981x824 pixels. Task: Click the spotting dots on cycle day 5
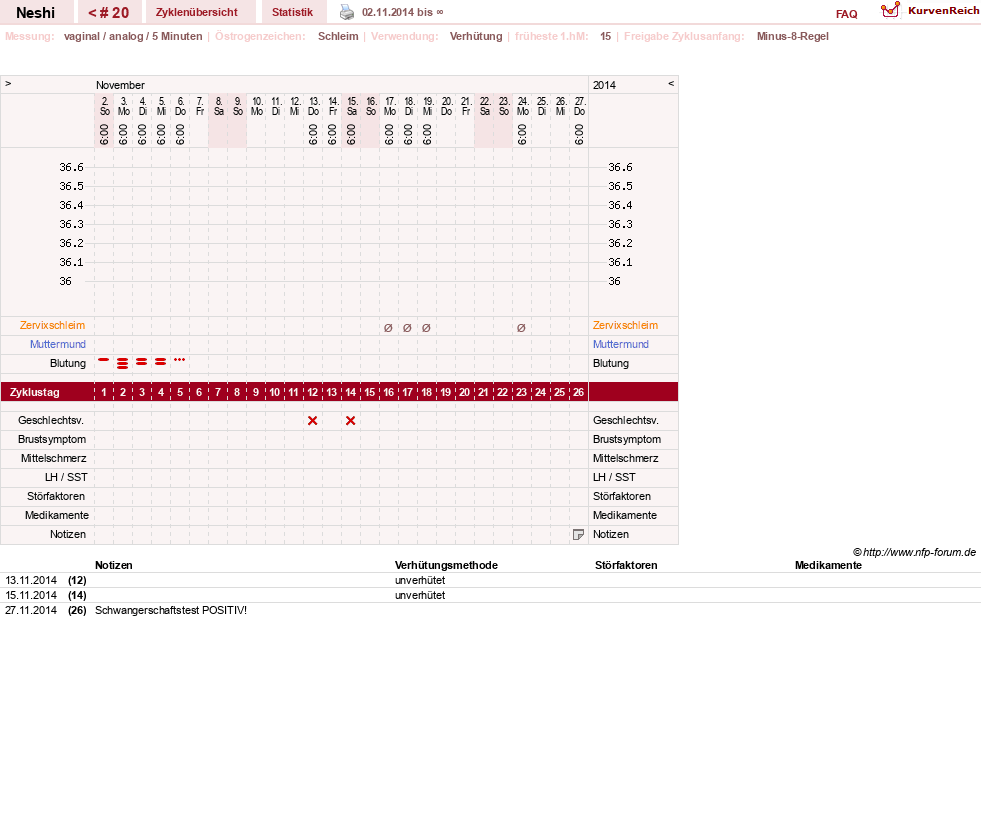[180, 360]
